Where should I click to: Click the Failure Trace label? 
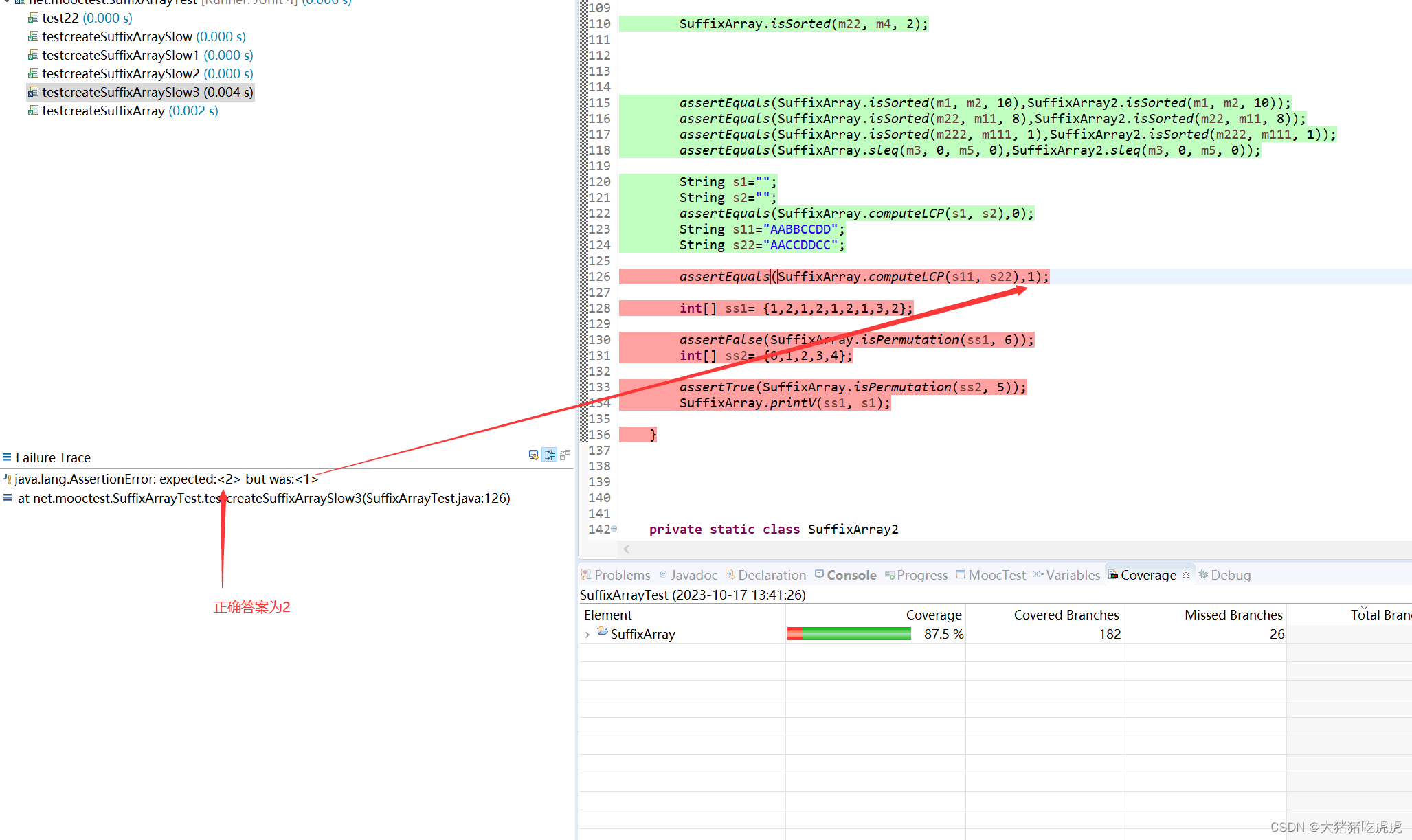click(53, 457)
